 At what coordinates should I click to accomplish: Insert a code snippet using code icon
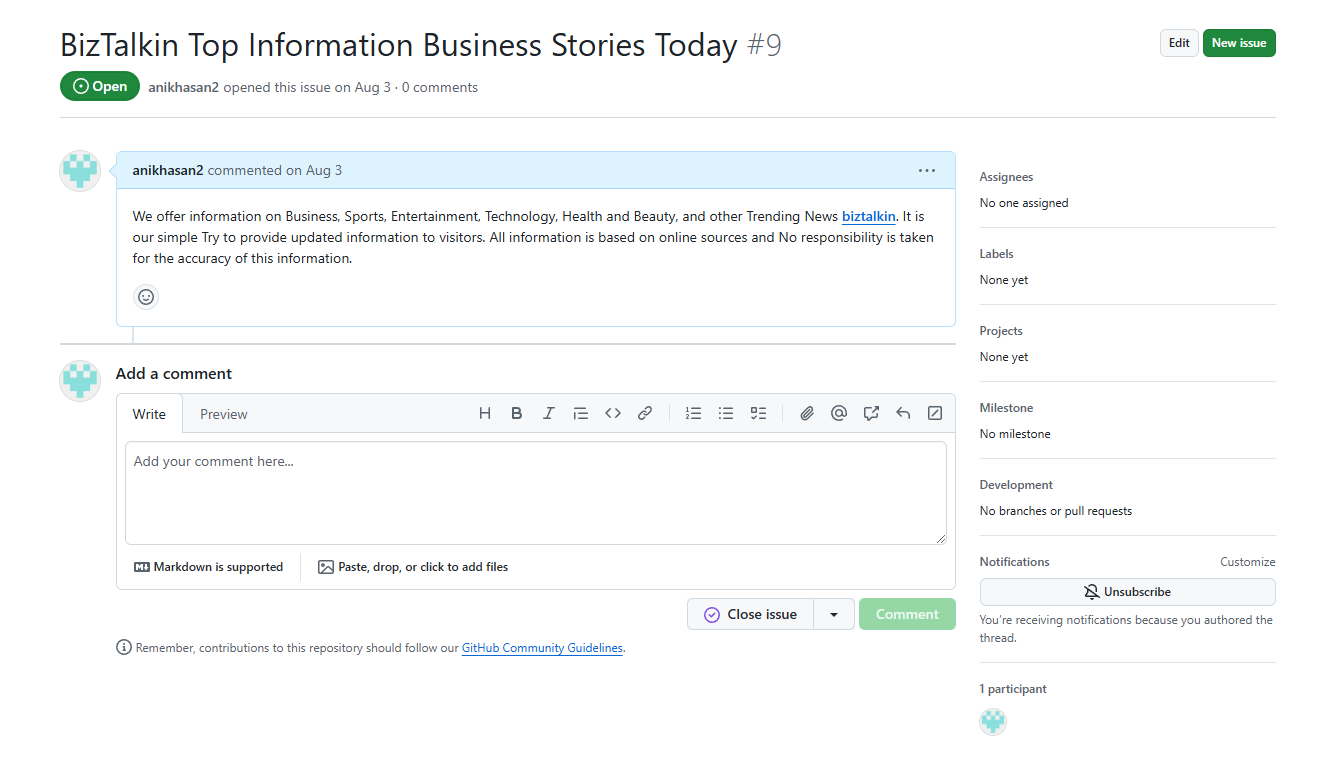[x=613, y=413]
